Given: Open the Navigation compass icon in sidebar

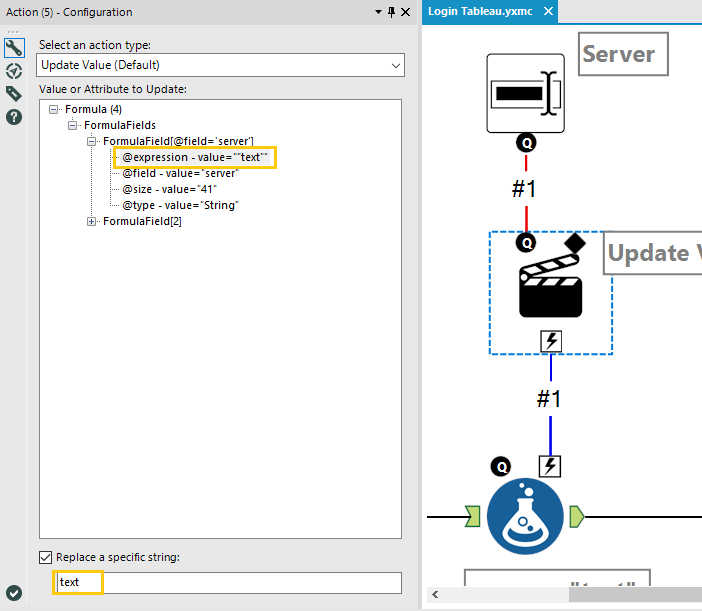Looking at the screenshot, I should coord(14,71).
